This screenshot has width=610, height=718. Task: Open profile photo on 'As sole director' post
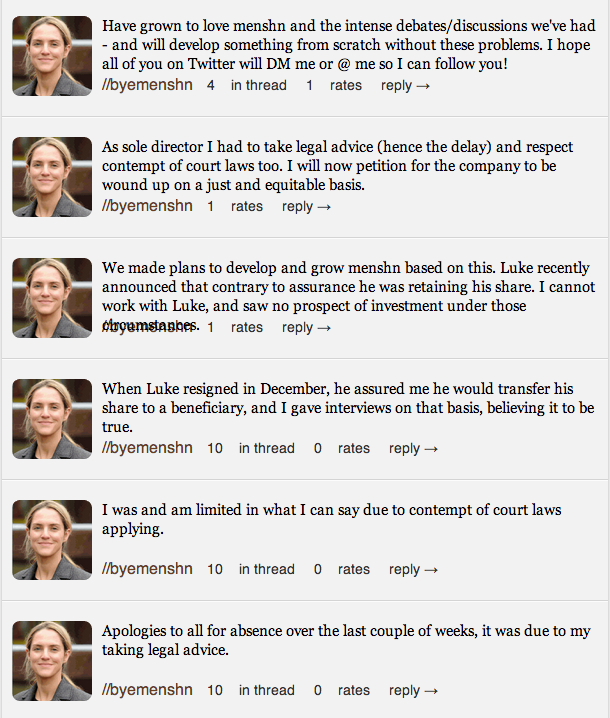[51, 177]
